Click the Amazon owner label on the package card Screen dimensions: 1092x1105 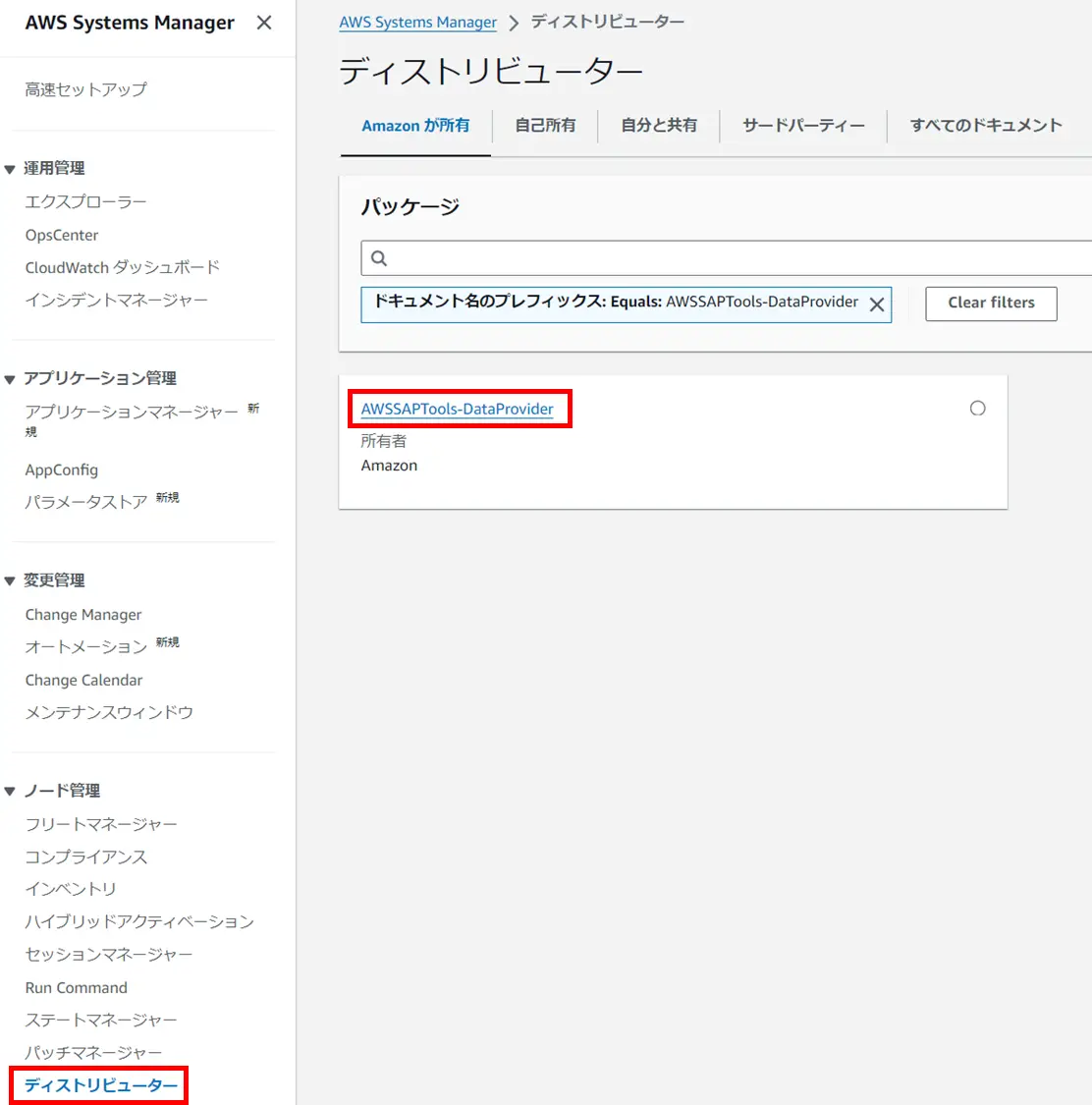pyautogui.click(x=389, y=466)
